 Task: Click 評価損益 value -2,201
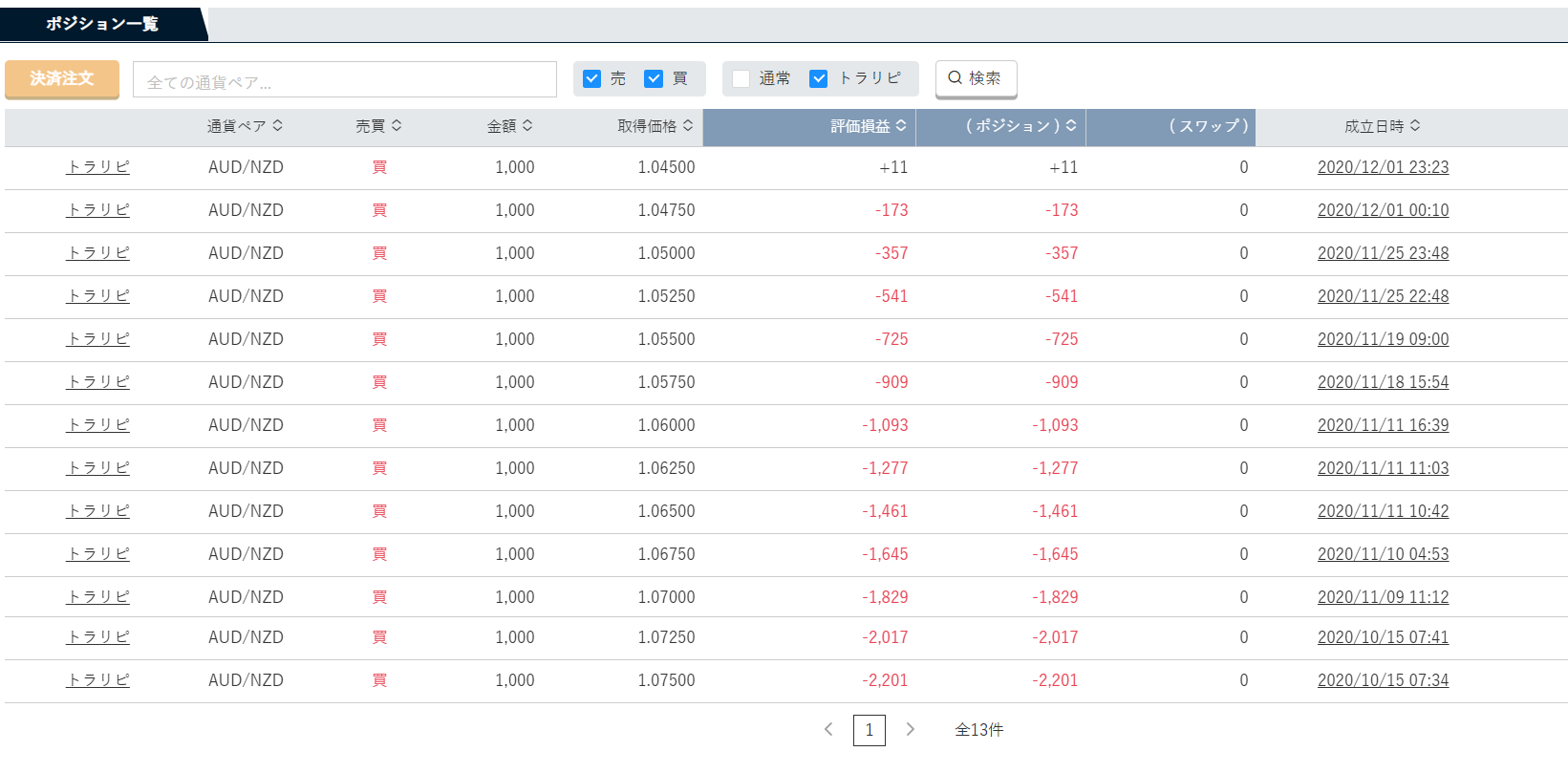point(885,680)
